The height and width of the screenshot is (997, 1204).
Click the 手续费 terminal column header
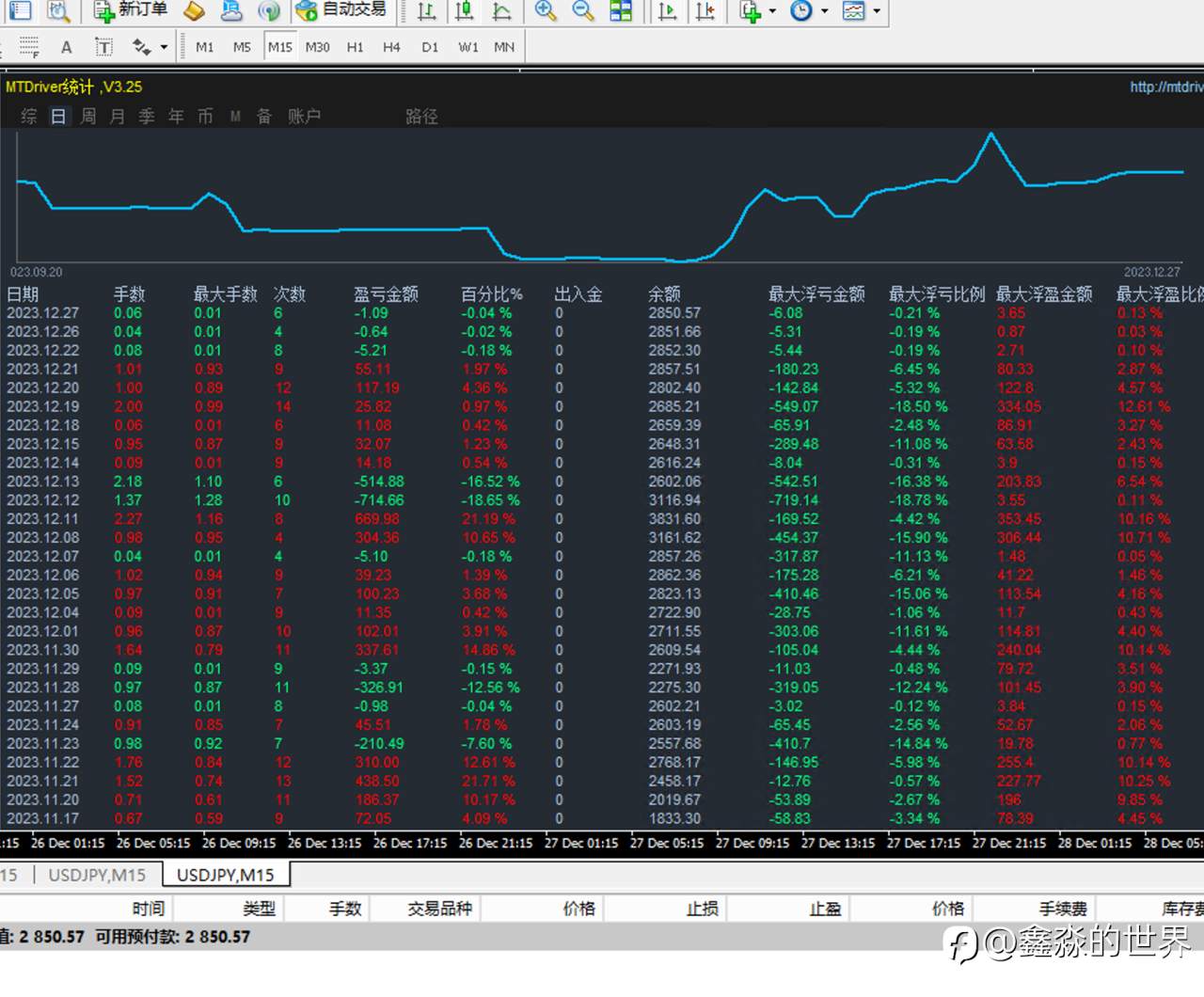[x=1063, y=909]
